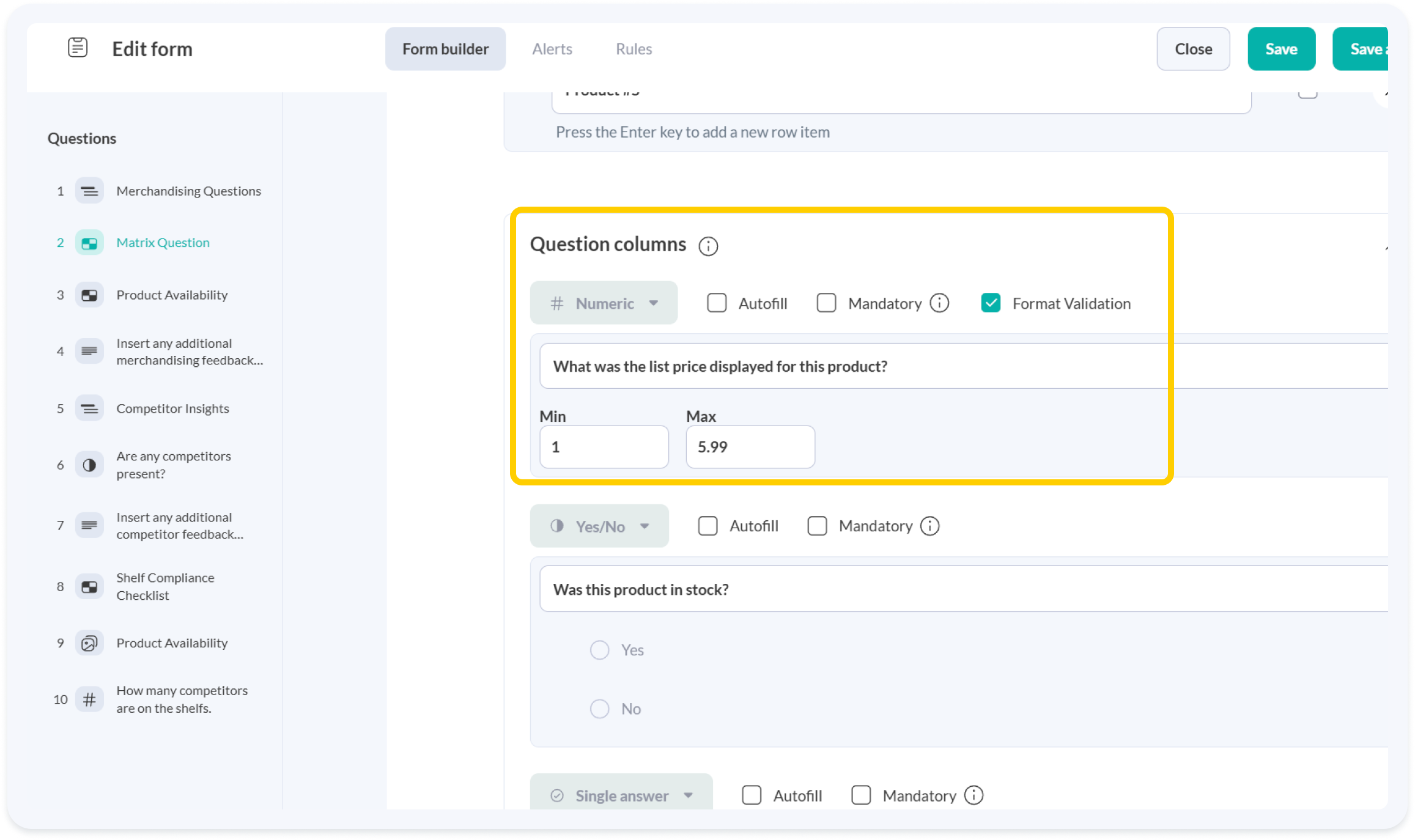
Task: Enable Autofill for the Numeric column
Action: coord(717,303)
